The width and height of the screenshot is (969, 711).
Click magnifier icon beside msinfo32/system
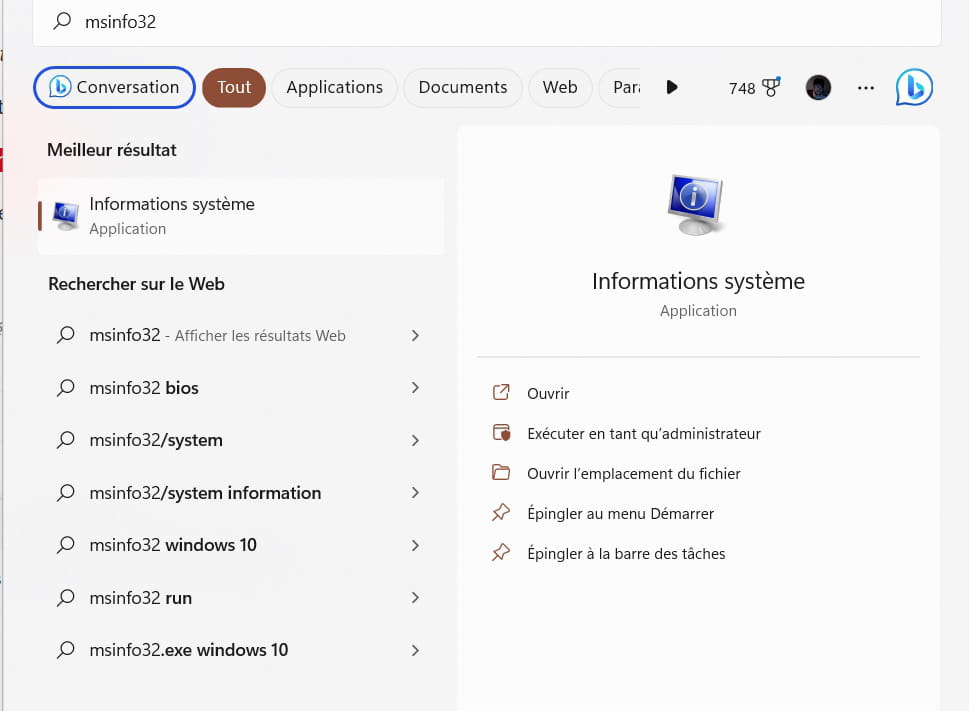pos(66,440)
